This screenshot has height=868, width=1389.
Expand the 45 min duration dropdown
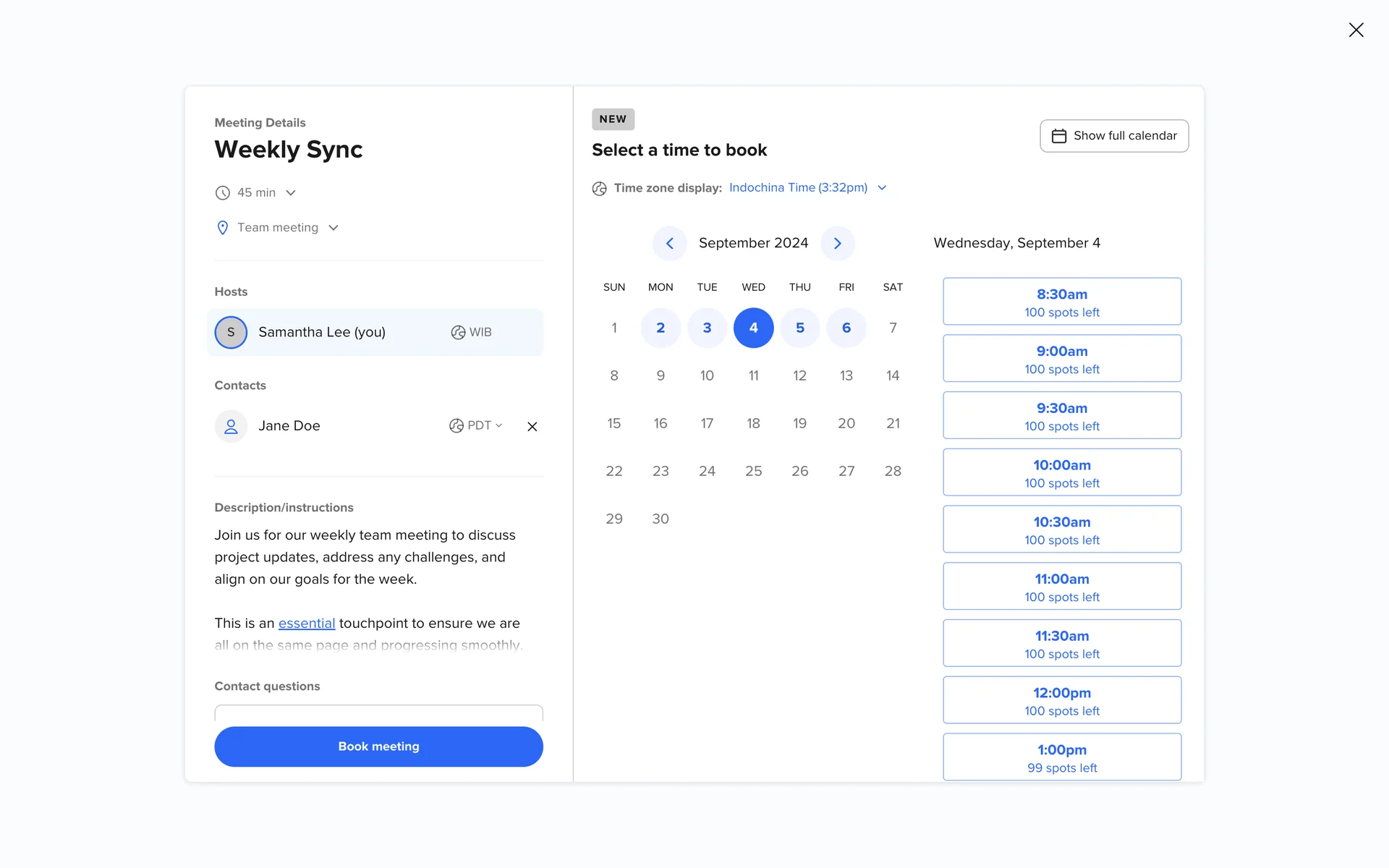(x=290, y=193)
